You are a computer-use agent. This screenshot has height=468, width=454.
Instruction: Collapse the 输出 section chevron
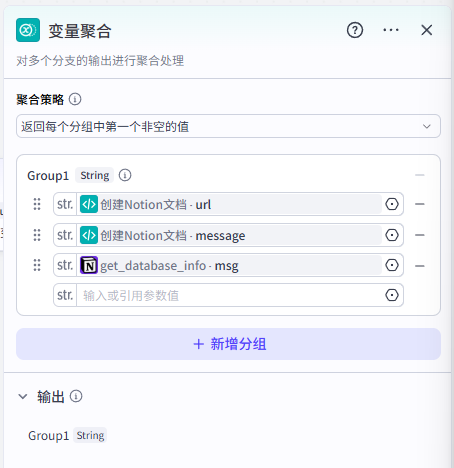[x=23, y=397]
